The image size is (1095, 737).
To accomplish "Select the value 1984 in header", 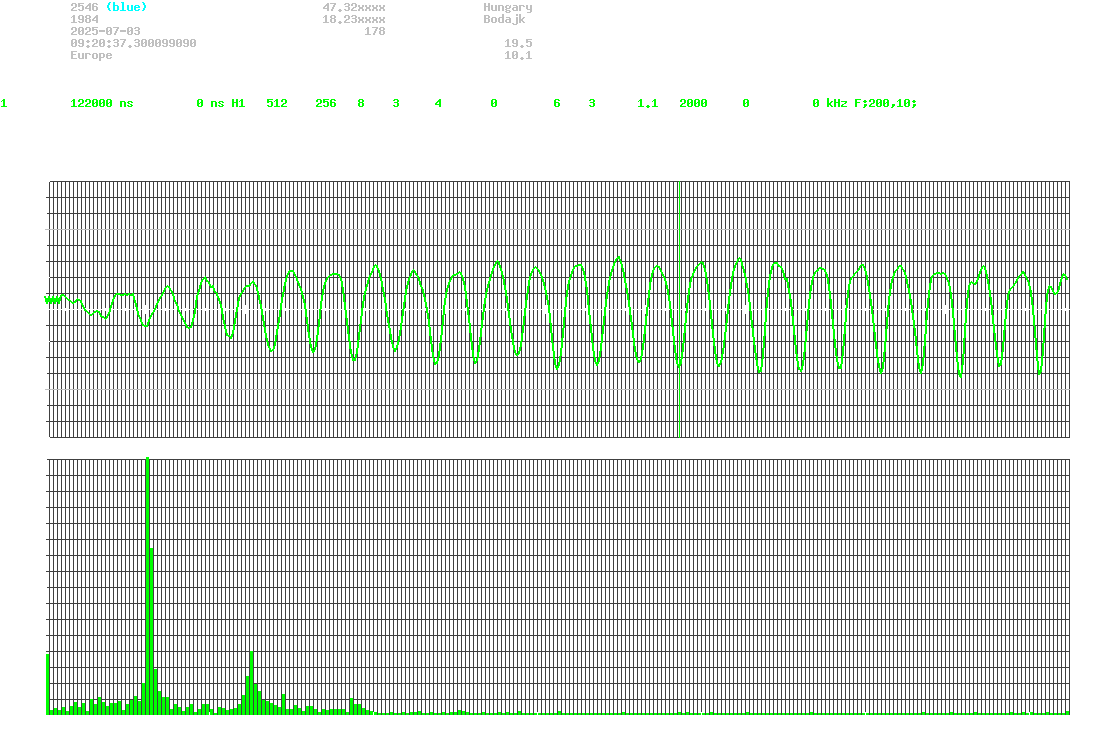I will [84, 19].
